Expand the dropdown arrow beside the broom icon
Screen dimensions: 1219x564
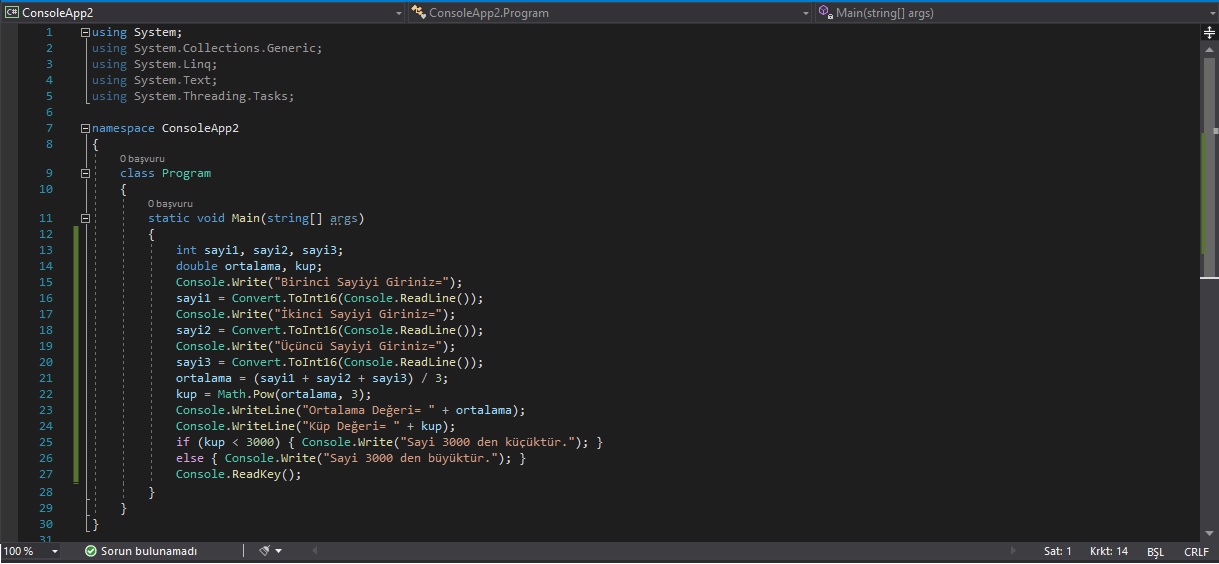(278, 551)
